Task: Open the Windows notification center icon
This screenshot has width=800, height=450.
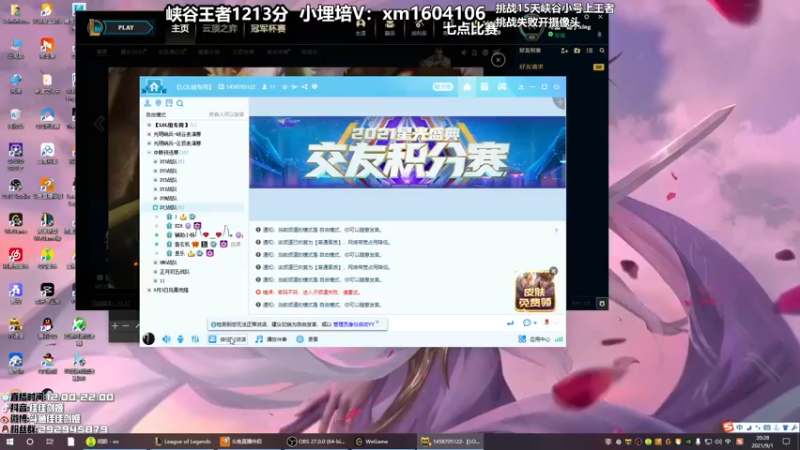Action: (786, 441)
